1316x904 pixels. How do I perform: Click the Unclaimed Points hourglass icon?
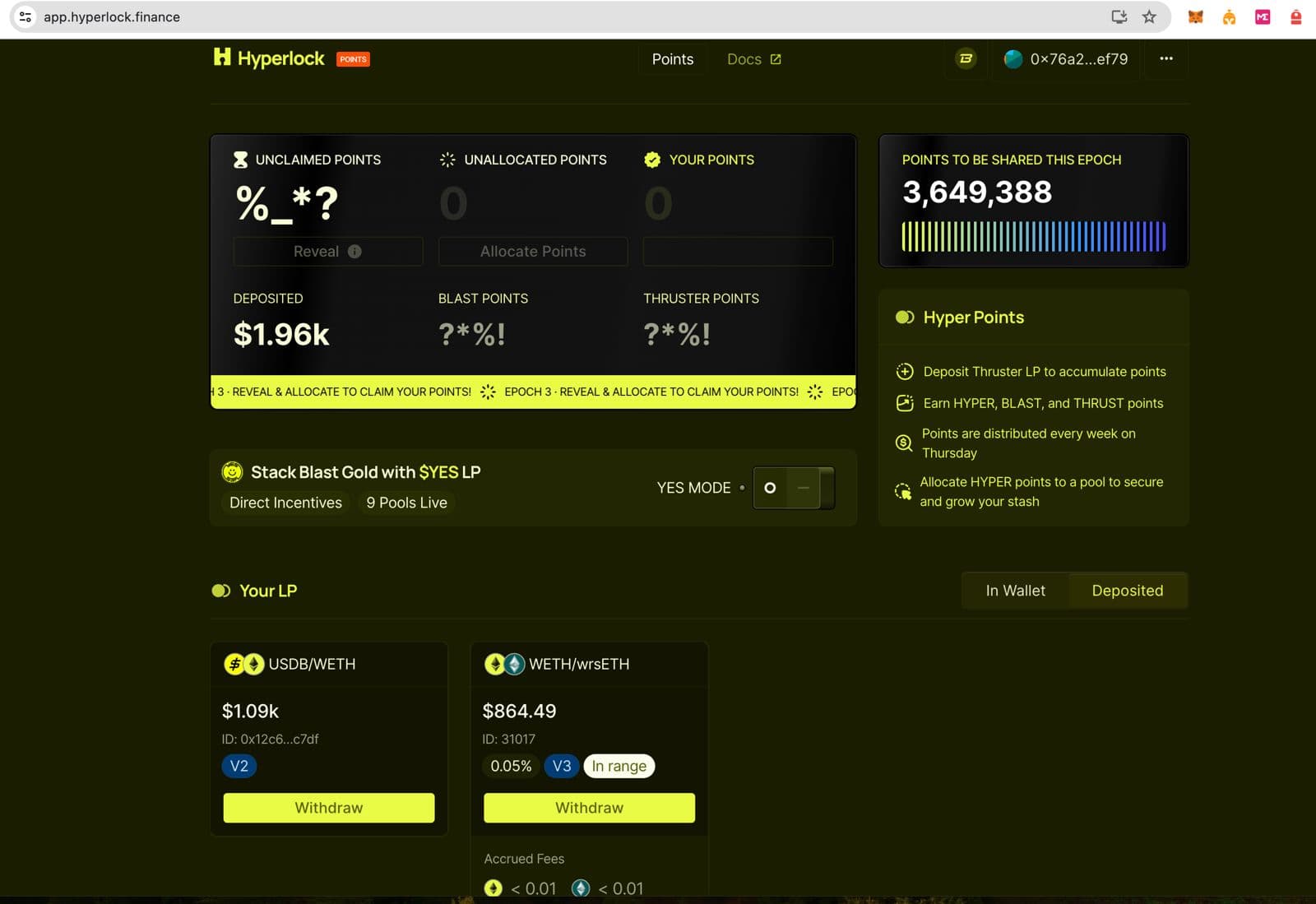coord(240,160)
